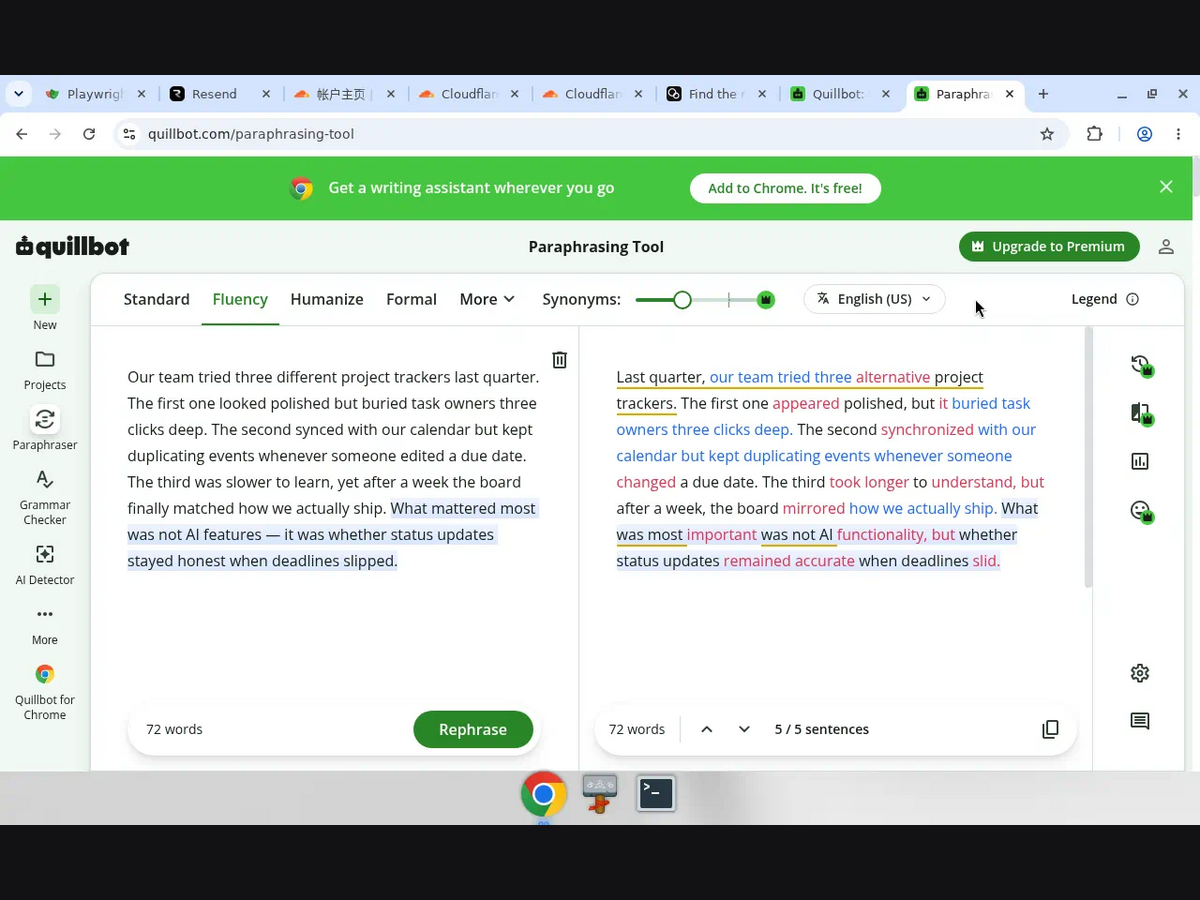The width and height of the screenshot is (1200, 900).
Task: Open the browser extensions puzzle icon
Action: coord(1095,134)
